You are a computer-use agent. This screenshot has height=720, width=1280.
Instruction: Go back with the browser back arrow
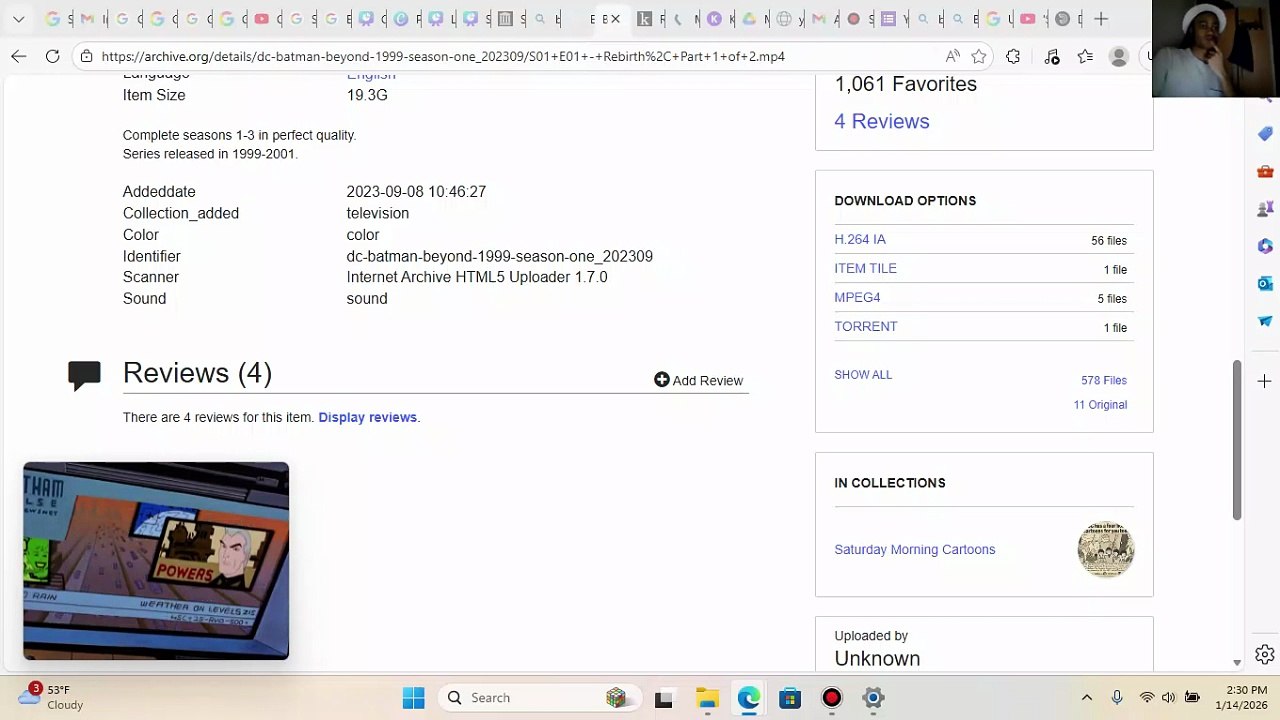(19, 57)
